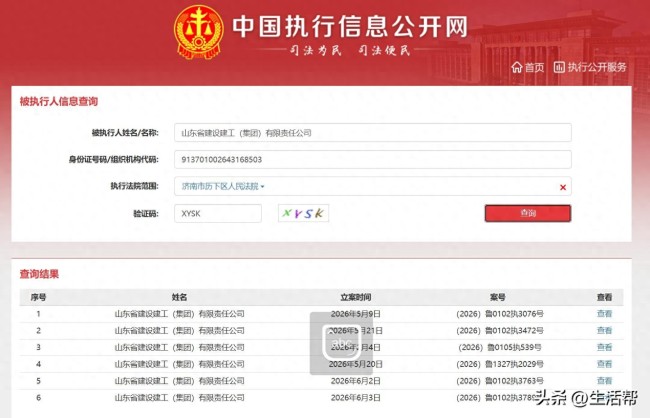Image resolution: width=650 pixels, height=418 pixels.
Task: Click the chart icon beside 执行公开服务
Action: pyautogui.click(x=559, y=67)
